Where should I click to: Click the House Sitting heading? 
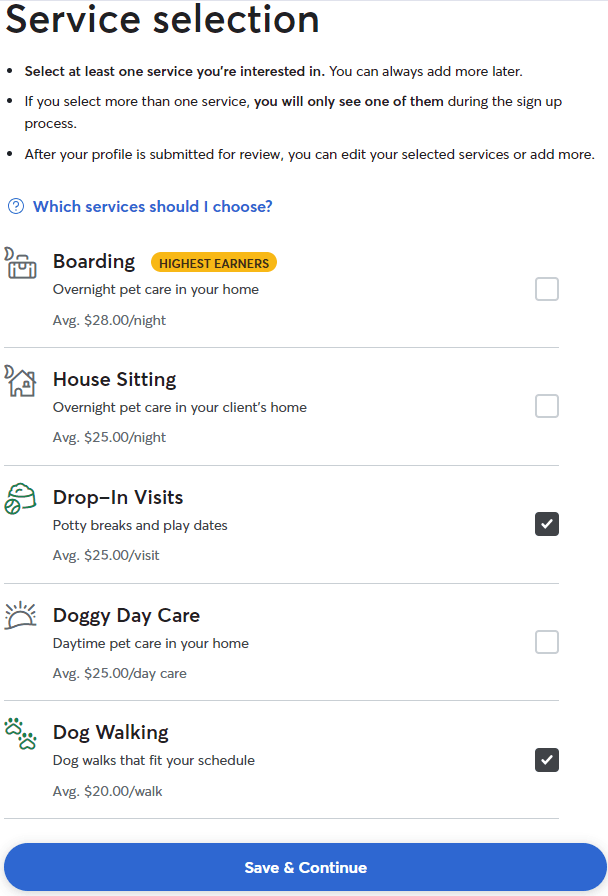tap(114, 380)
